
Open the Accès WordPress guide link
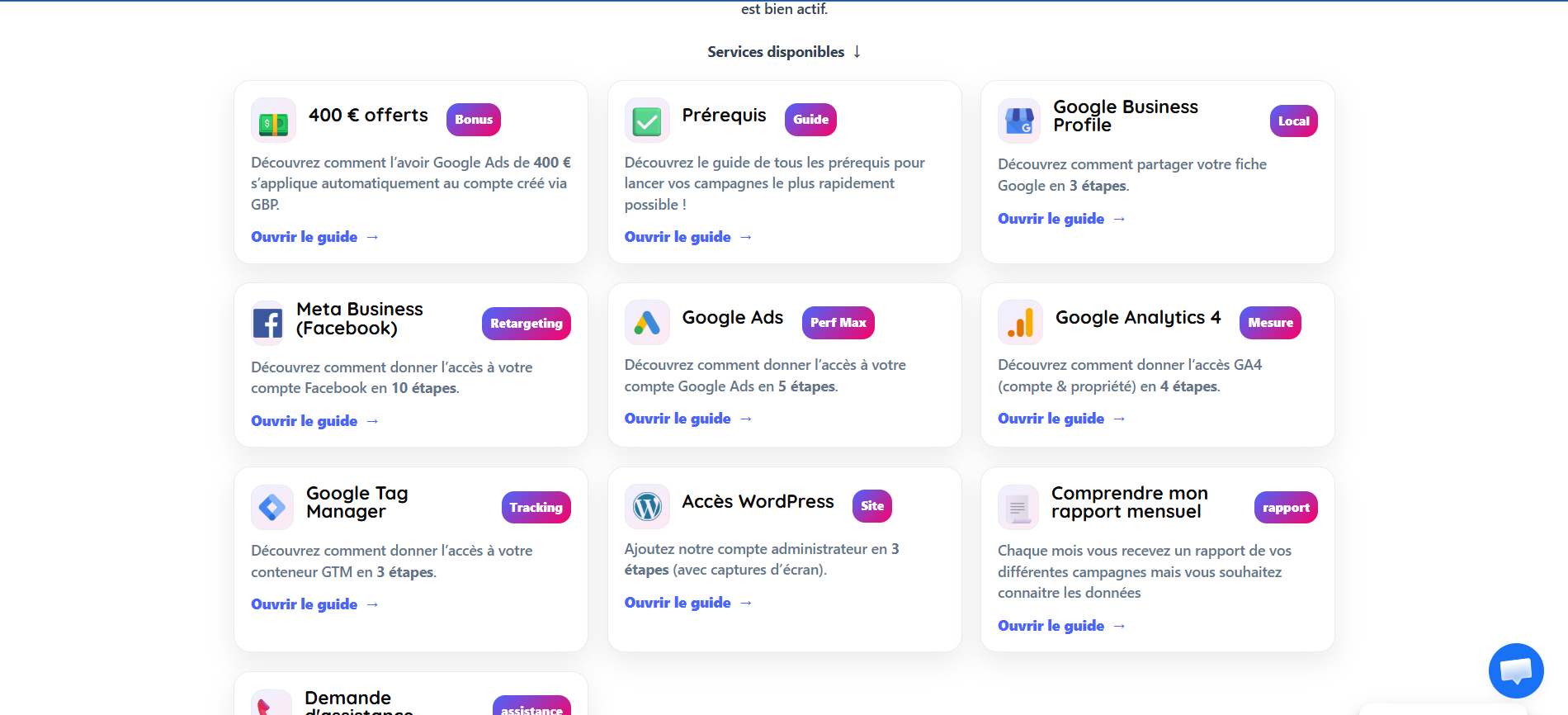point(688,603)
